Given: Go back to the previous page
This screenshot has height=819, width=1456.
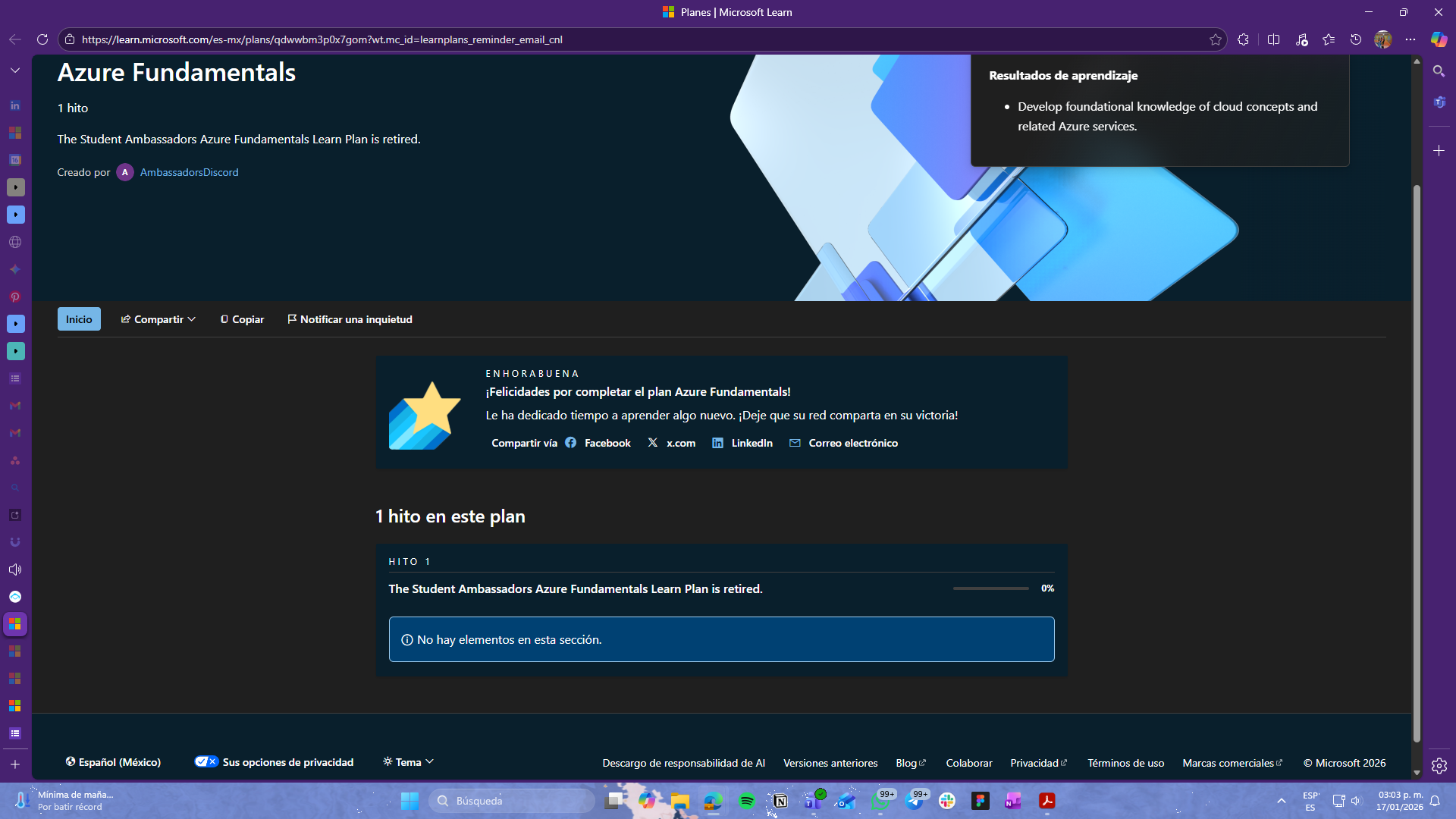Looking at the screenshot, I should [x=15, y=39].
